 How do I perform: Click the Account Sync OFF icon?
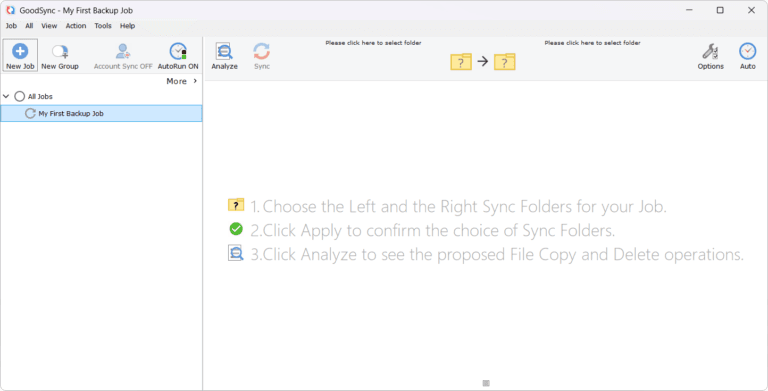click(123, 51)
